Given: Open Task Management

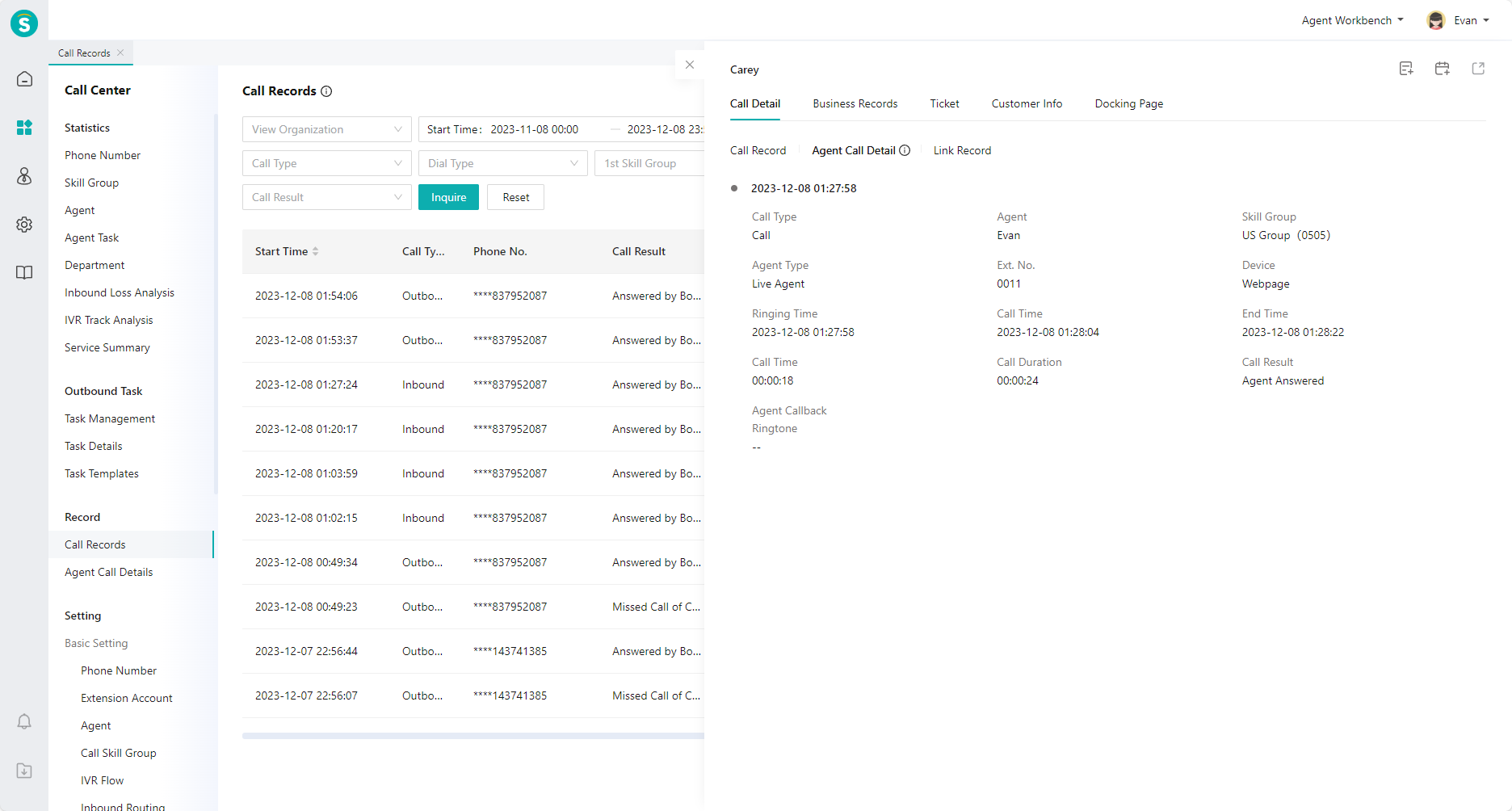Looking at the screenshot, I should 110,418.
